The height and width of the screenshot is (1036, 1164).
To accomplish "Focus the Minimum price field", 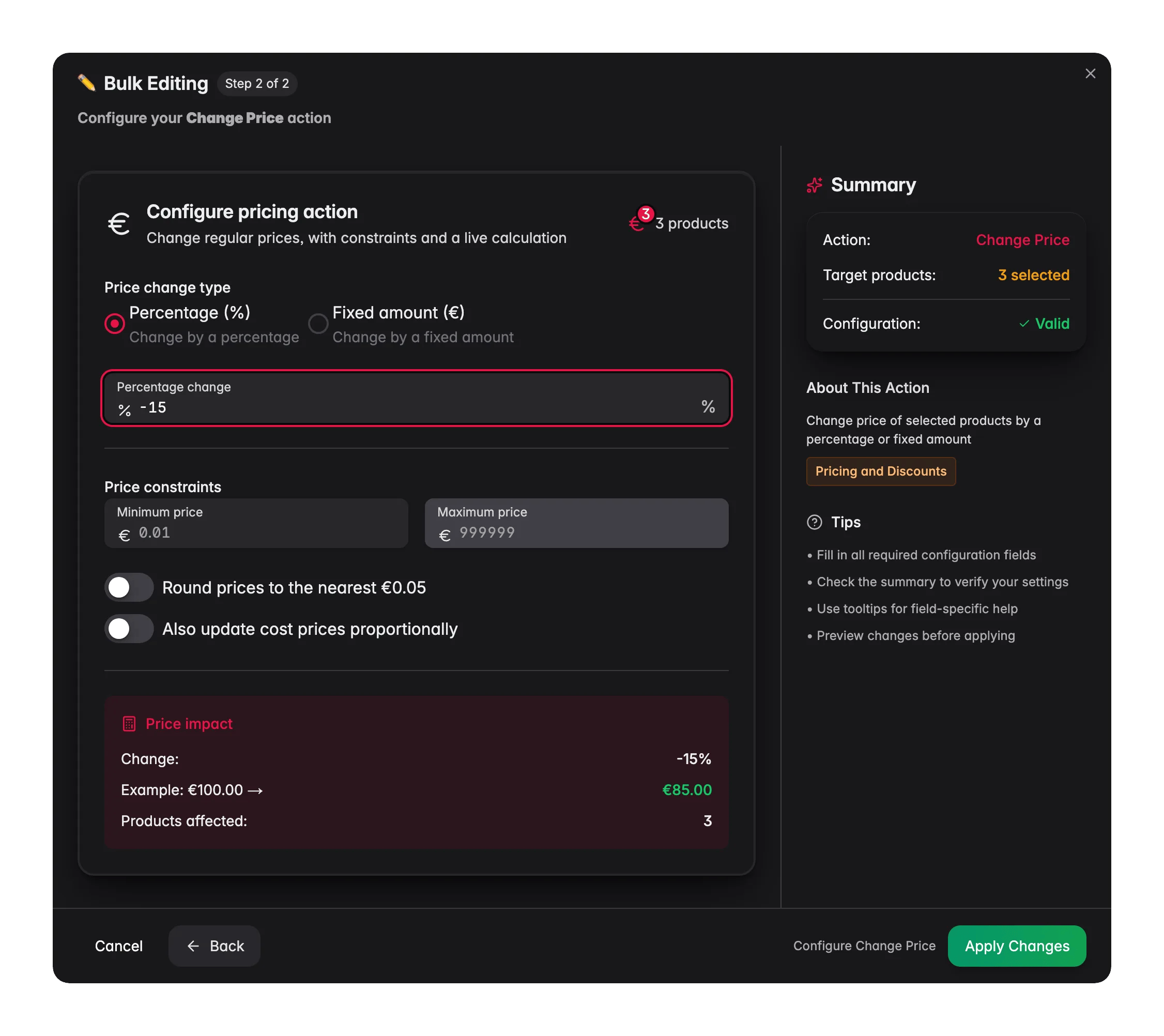I will click(256, 523).
